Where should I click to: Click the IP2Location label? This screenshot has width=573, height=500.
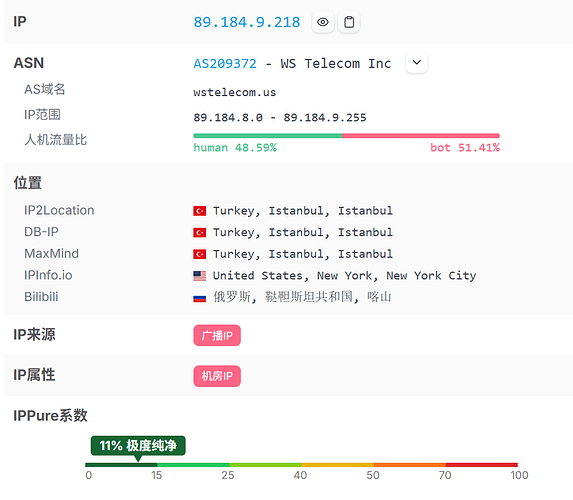tap(59, 210)
